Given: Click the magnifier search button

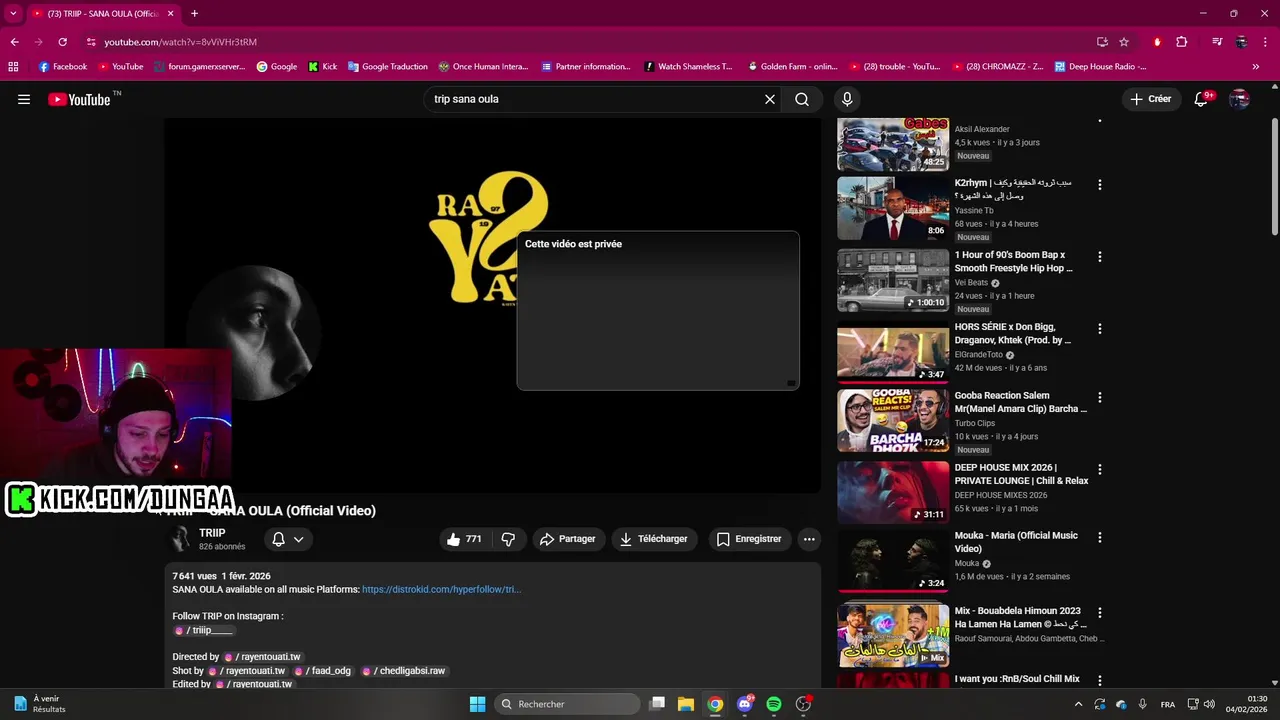Looking at the screenshot, I should 802,99.
